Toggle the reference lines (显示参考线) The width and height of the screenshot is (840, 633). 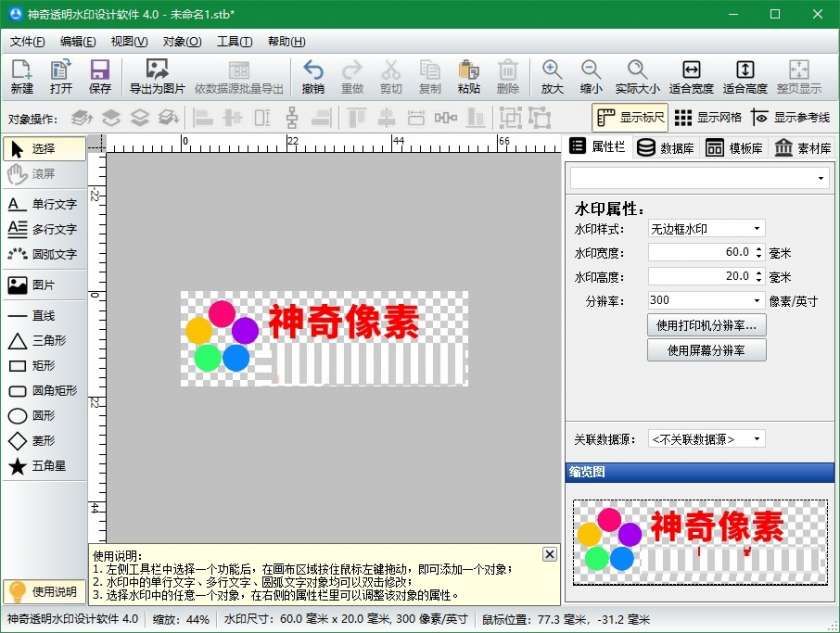coord(790,117)
